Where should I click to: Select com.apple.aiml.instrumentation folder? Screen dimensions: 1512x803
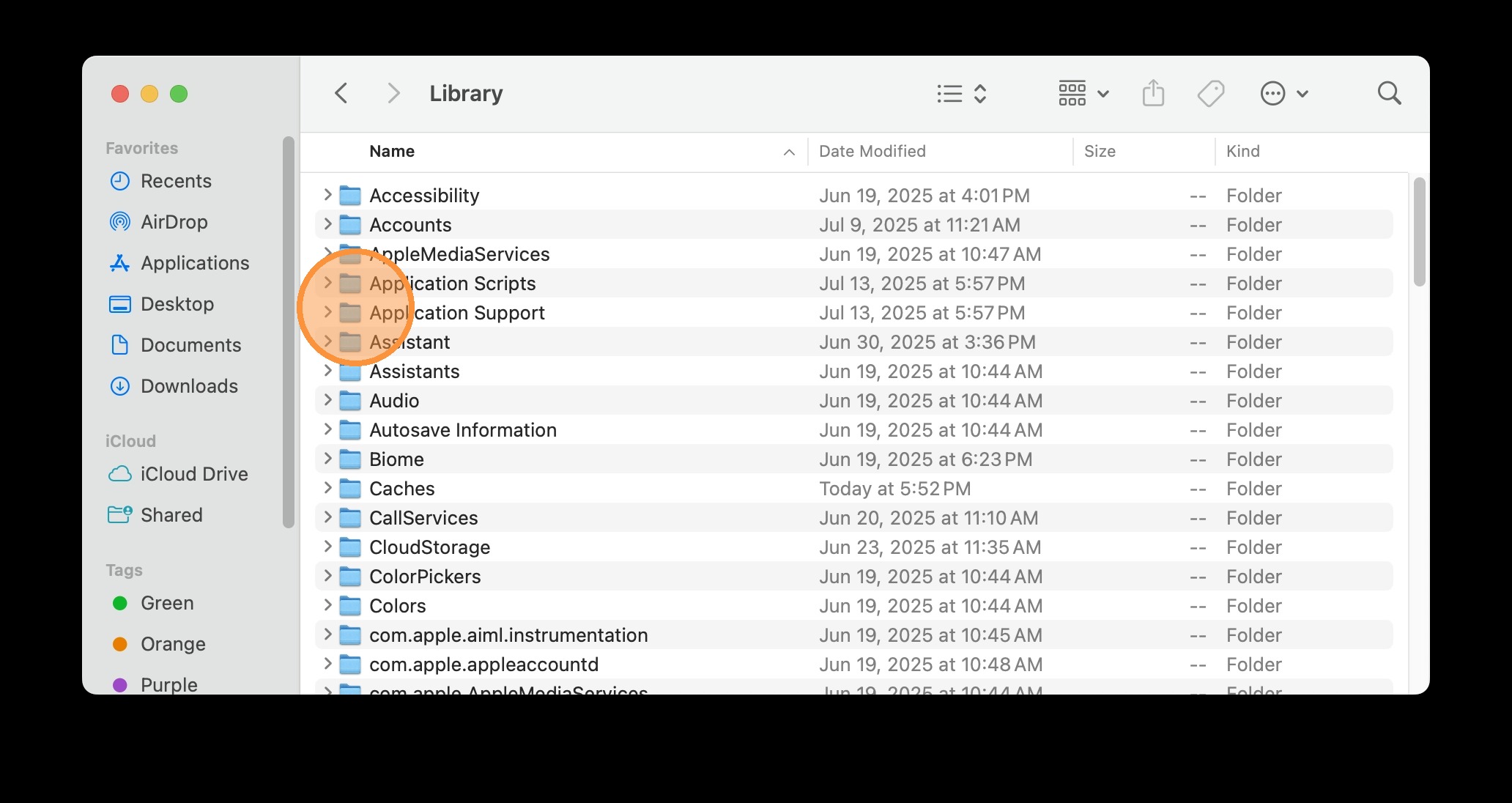pos(853,635)
